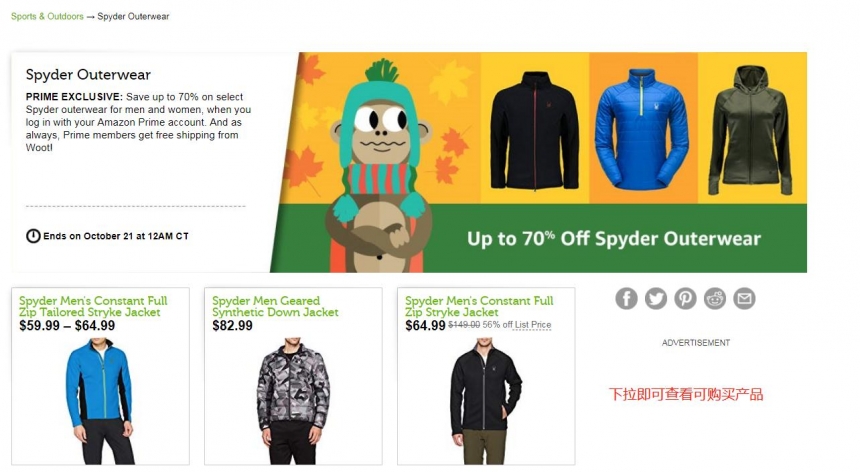860x472 pixels.
Task: Open Spyder Men Geared Synthetic Down Jacket title
Action: tap(275, 306)
